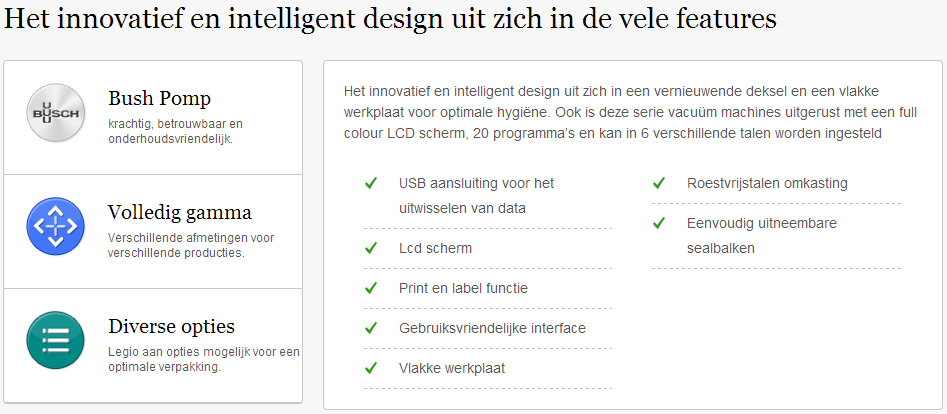
Task: Click the teal list icon for Diverse opties
Action: point(56,340)
